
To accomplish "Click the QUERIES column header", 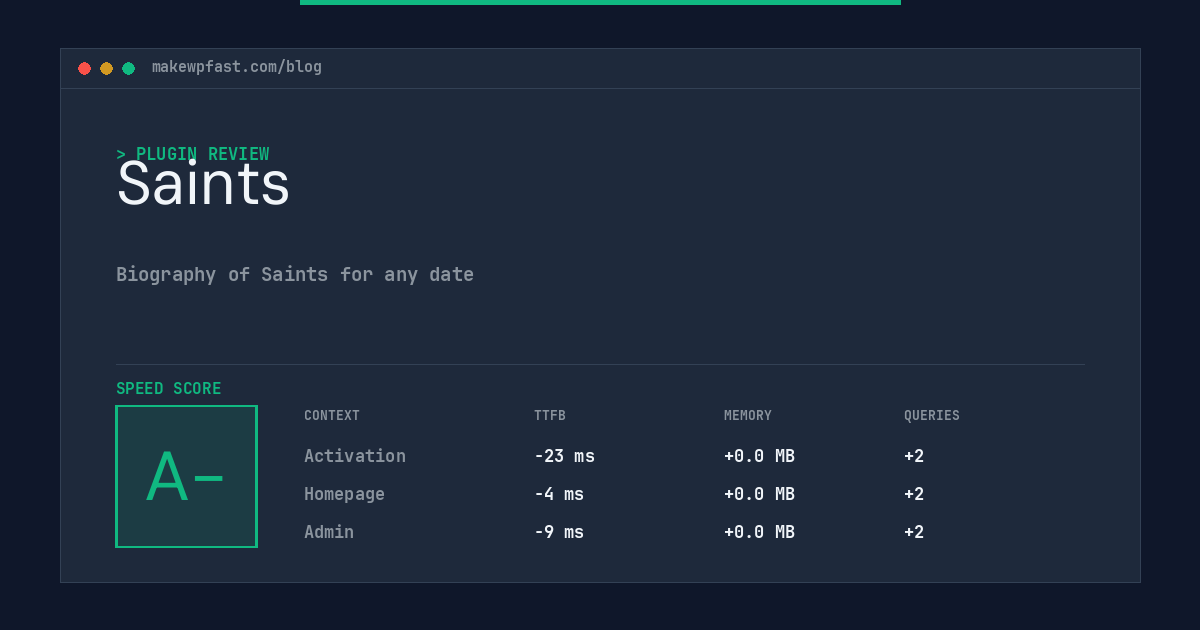I will (x=932, y=416).
